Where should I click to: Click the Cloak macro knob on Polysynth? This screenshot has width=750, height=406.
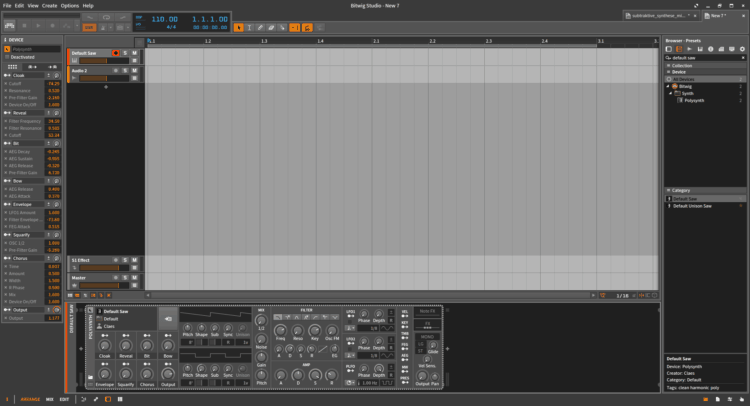(104, 345)
